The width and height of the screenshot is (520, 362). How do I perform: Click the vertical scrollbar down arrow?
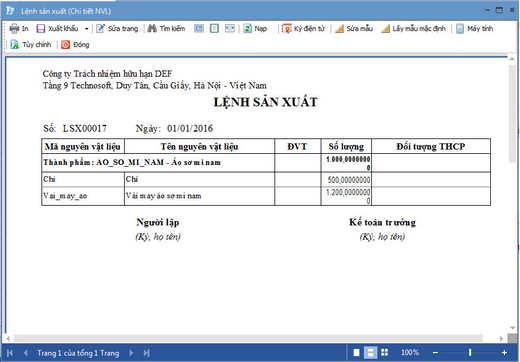tap(512, 328)
